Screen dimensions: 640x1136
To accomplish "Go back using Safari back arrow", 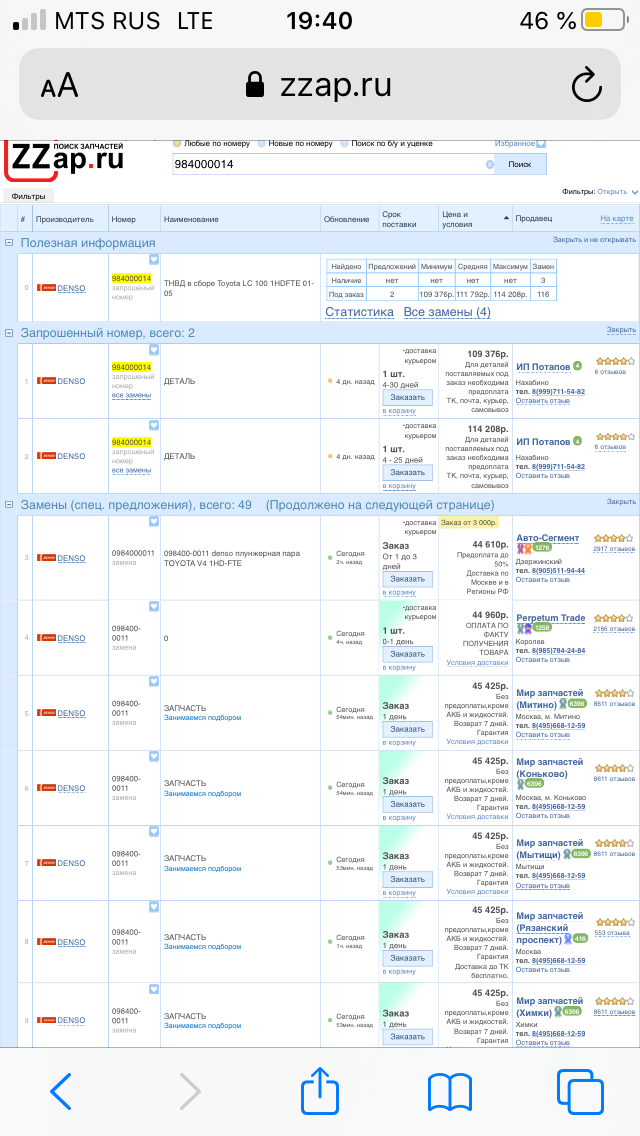I will pyautogui.click(x=61, y=1090).
